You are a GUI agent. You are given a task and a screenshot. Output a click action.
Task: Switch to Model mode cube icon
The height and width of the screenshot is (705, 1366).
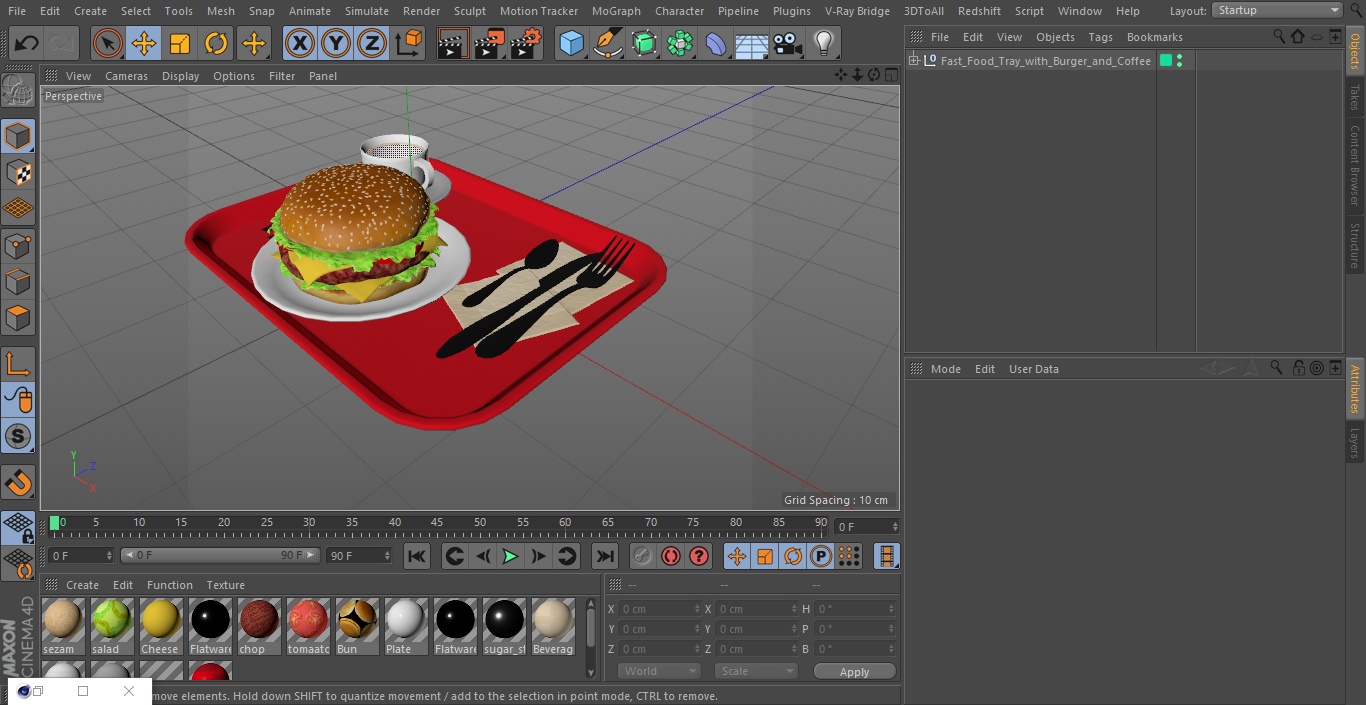tap(18, 136)
